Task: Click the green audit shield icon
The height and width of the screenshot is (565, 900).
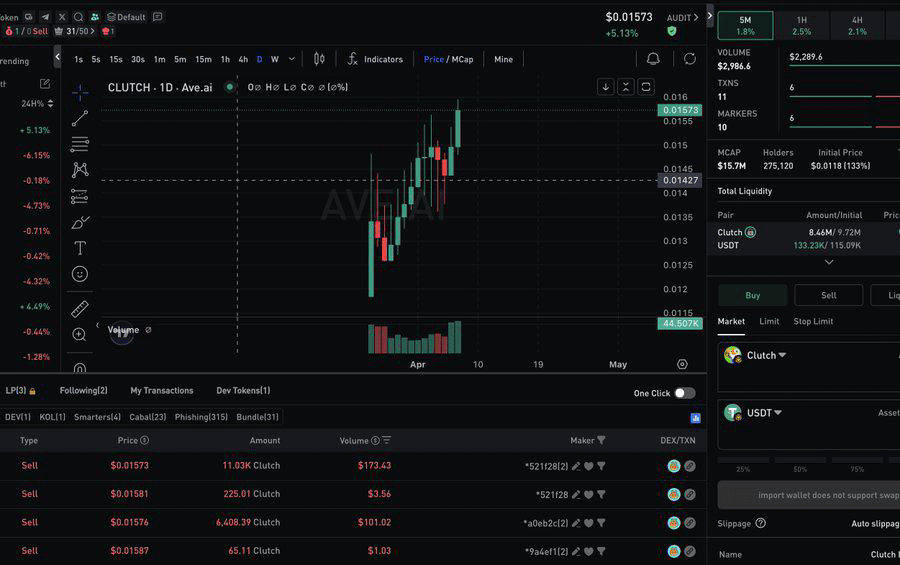Action: click(672, 31)
